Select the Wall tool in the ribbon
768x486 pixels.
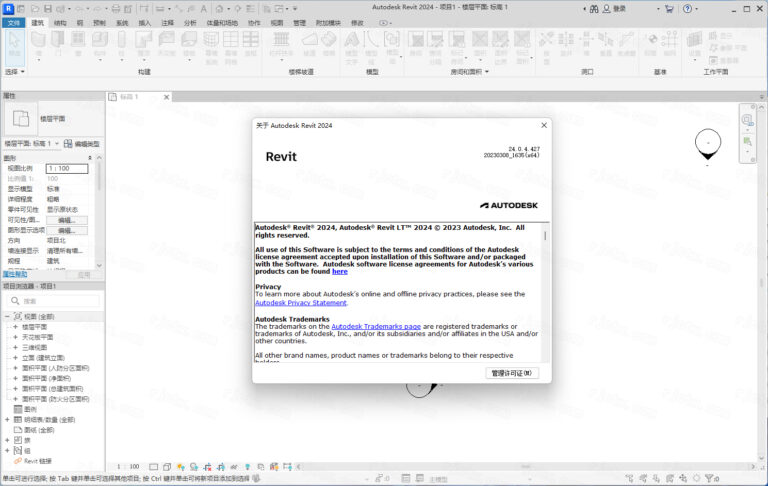coord(38,43)
